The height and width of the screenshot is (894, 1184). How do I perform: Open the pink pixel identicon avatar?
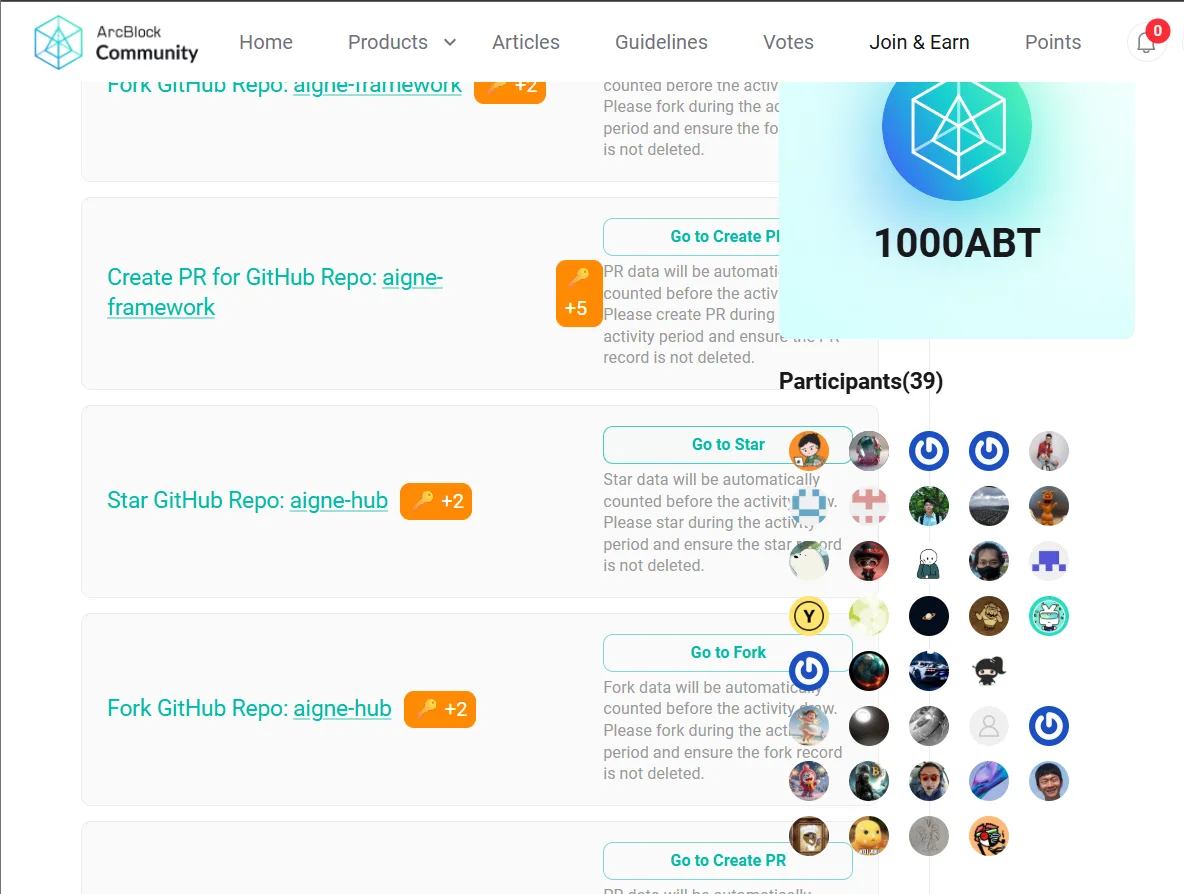coord(868,506)
